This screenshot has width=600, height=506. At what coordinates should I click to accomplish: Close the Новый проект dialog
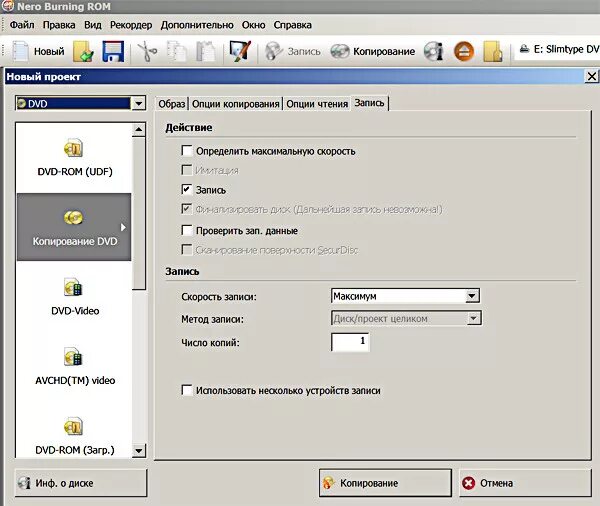[592, 77]
